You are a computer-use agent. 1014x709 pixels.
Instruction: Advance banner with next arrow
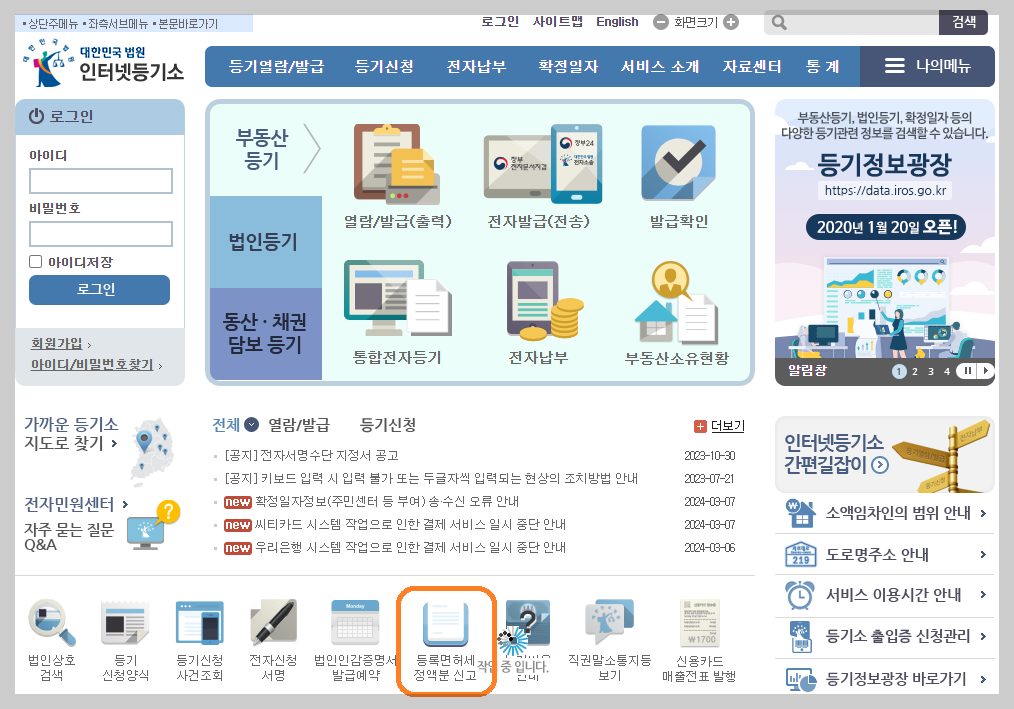pyautogui.click(x=985, y=371)
